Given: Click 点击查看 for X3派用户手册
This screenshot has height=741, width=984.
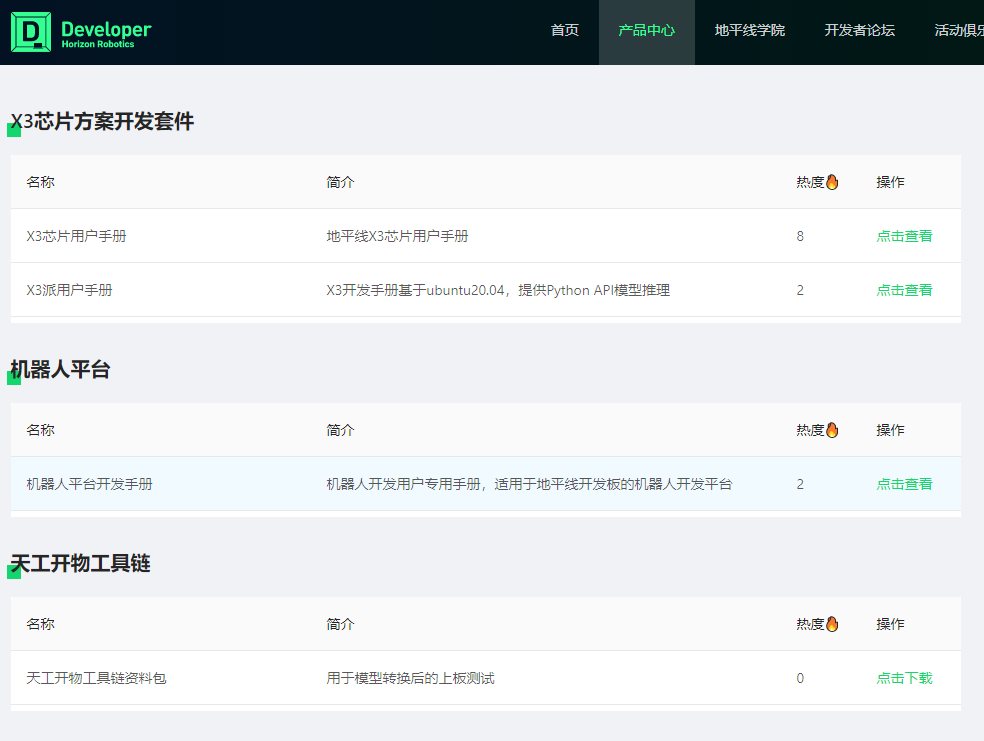Looking at the screenshot, I should pos(904,290).
